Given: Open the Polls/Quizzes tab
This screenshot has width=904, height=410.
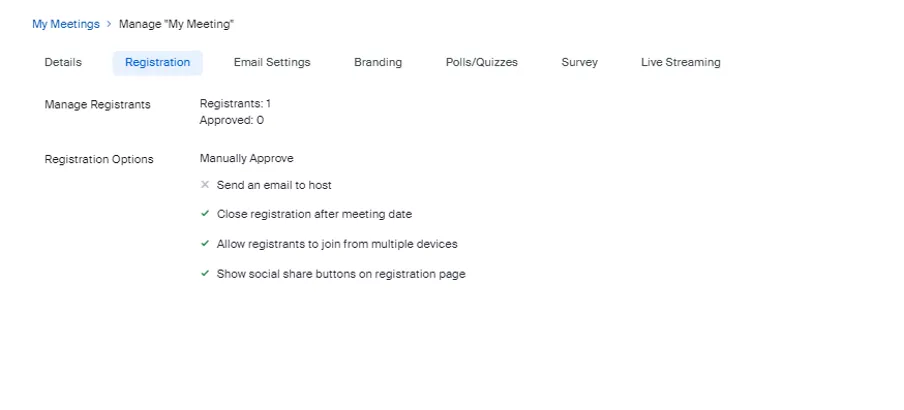Looking at the screenshot, I should coord(482,62).
